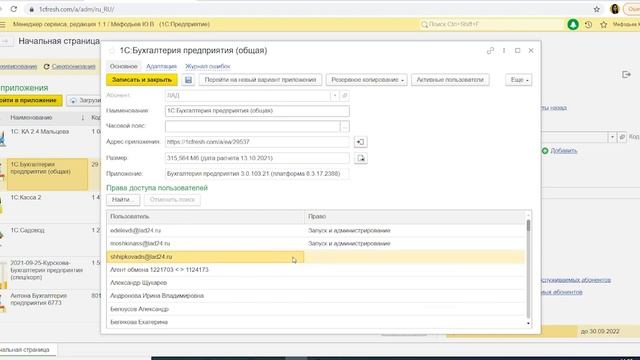
Task: Click Записать и закрыть button
Action: tap(142, 80)
